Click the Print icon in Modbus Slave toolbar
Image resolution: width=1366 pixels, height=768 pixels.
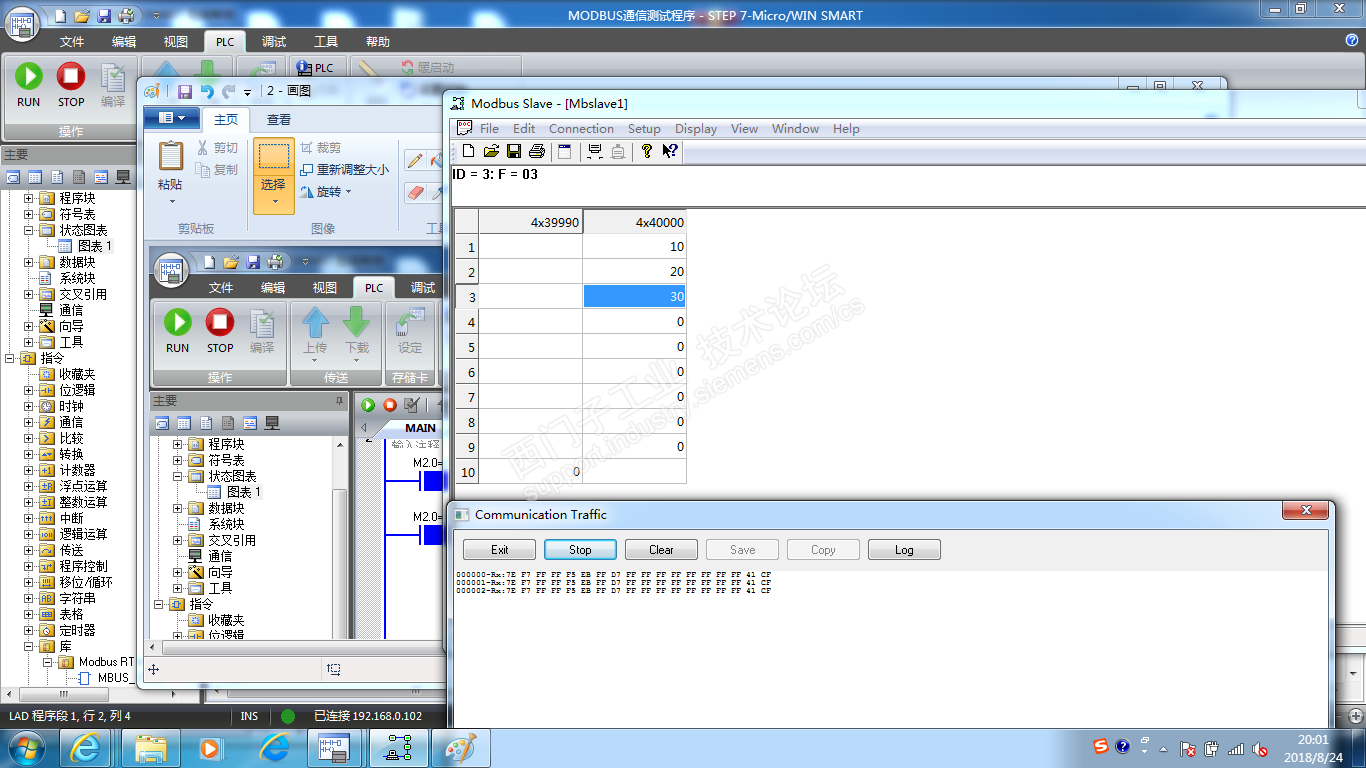[537, 151]
